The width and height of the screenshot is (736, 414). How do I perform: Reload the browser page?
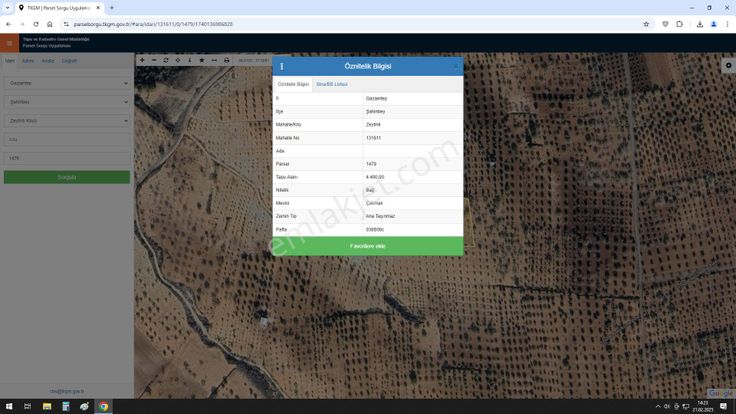(36, 24)
